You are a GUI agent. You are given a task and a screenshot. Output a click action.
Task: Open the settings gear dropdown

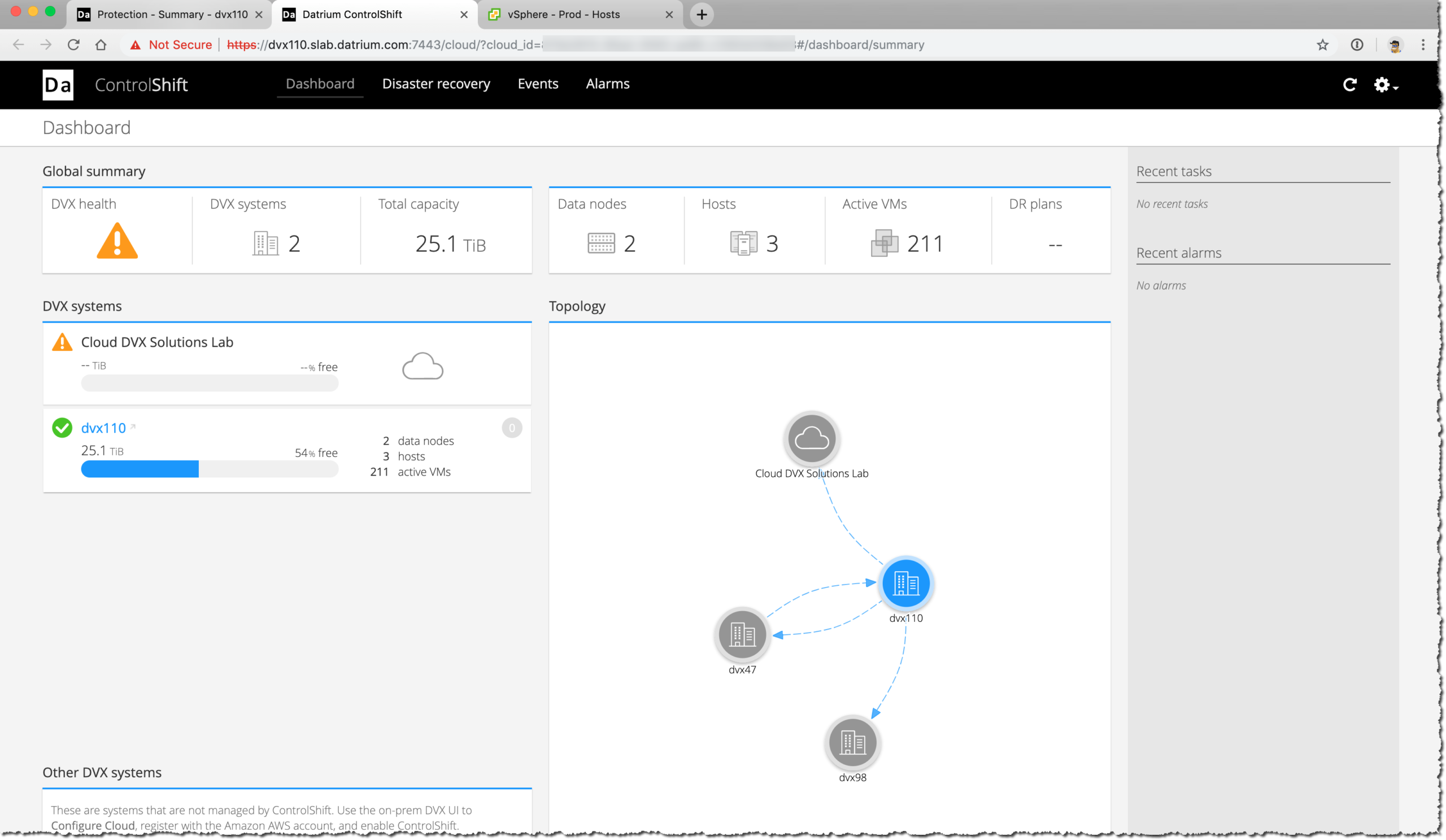coord(1385,85)
